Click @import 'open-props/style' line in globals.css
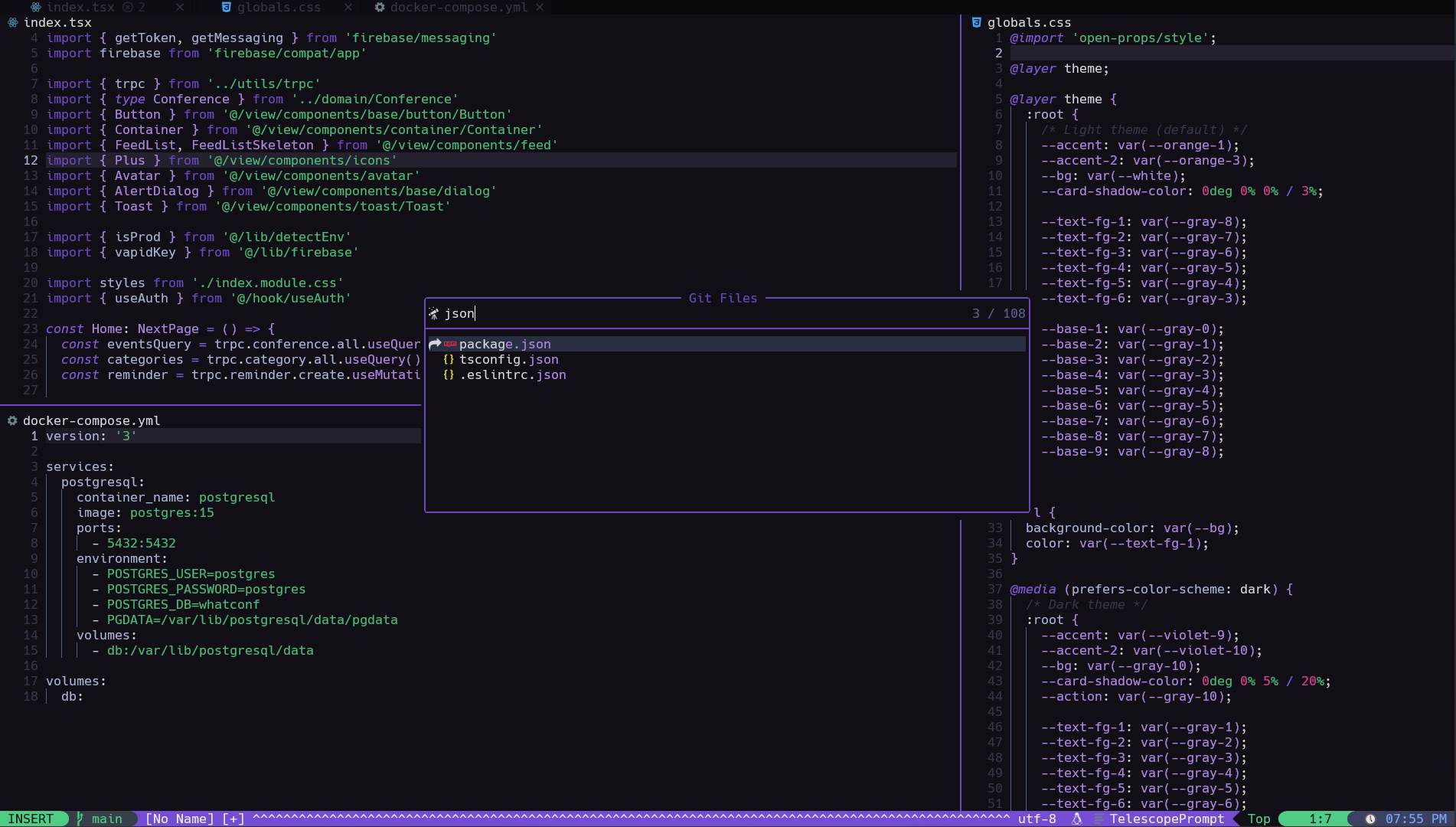 1113,38
